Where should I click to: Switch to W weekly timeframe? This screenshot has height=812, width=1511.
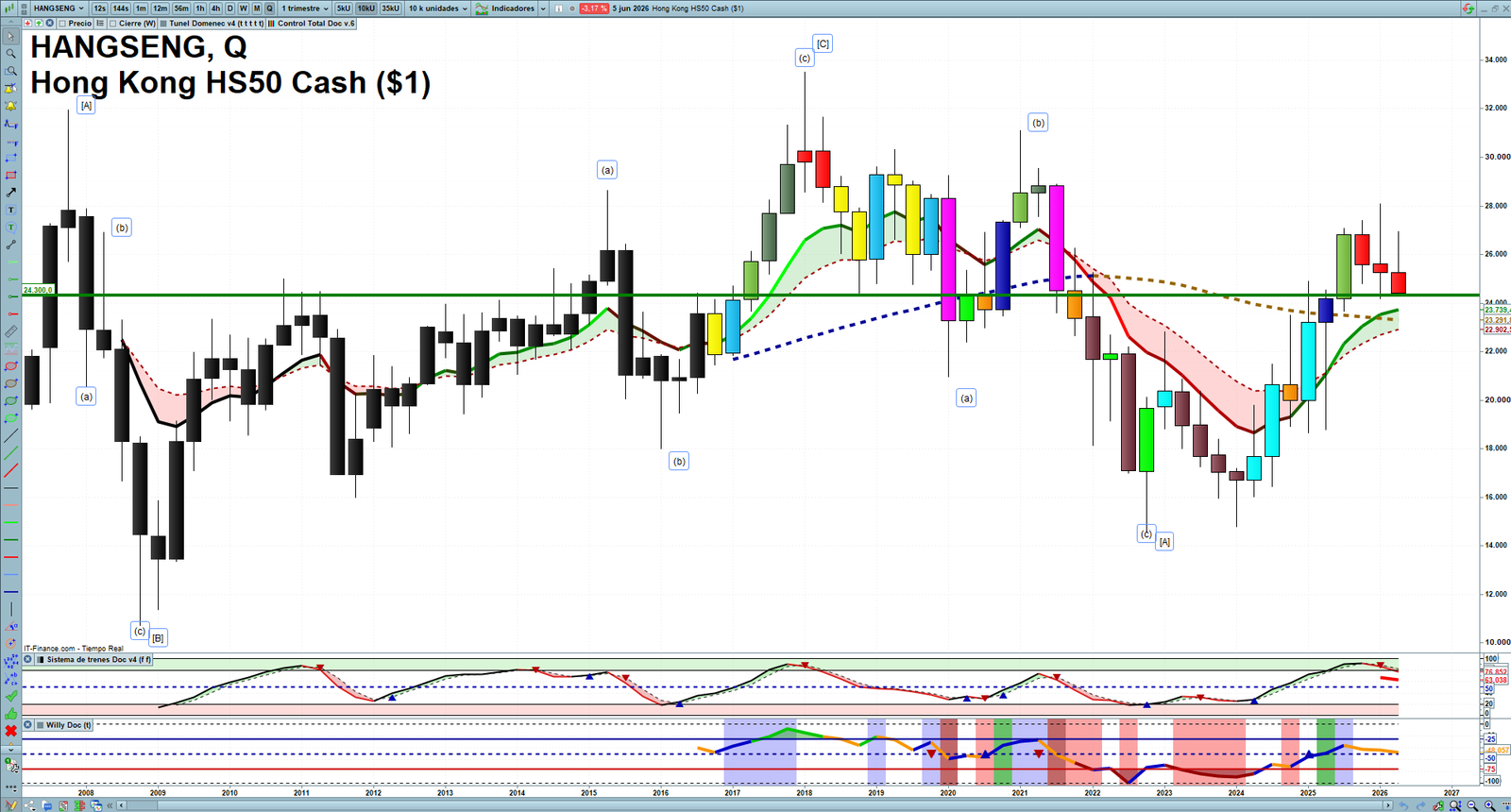coord(243,8)
